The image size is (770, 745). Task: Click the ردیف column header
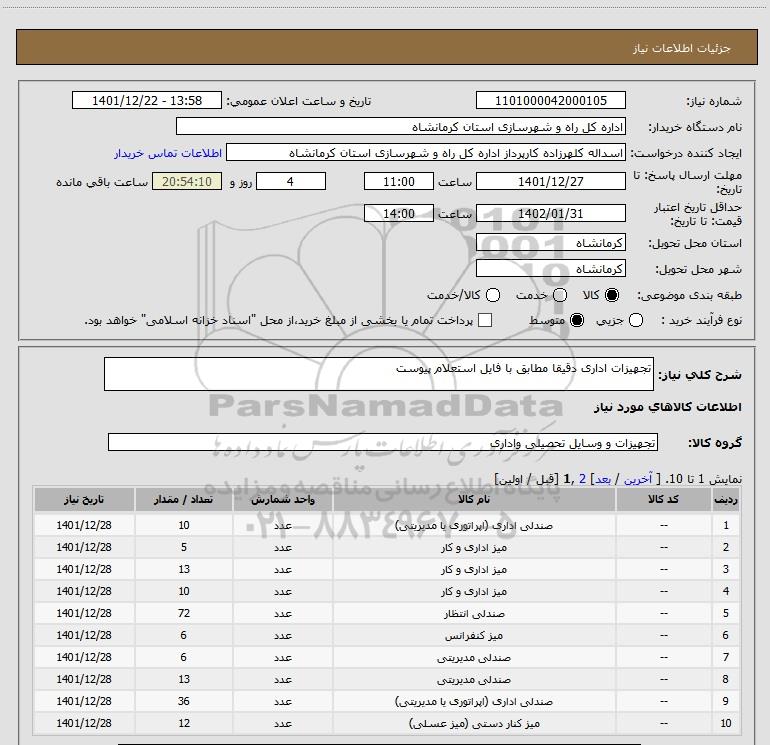(726, 499)
